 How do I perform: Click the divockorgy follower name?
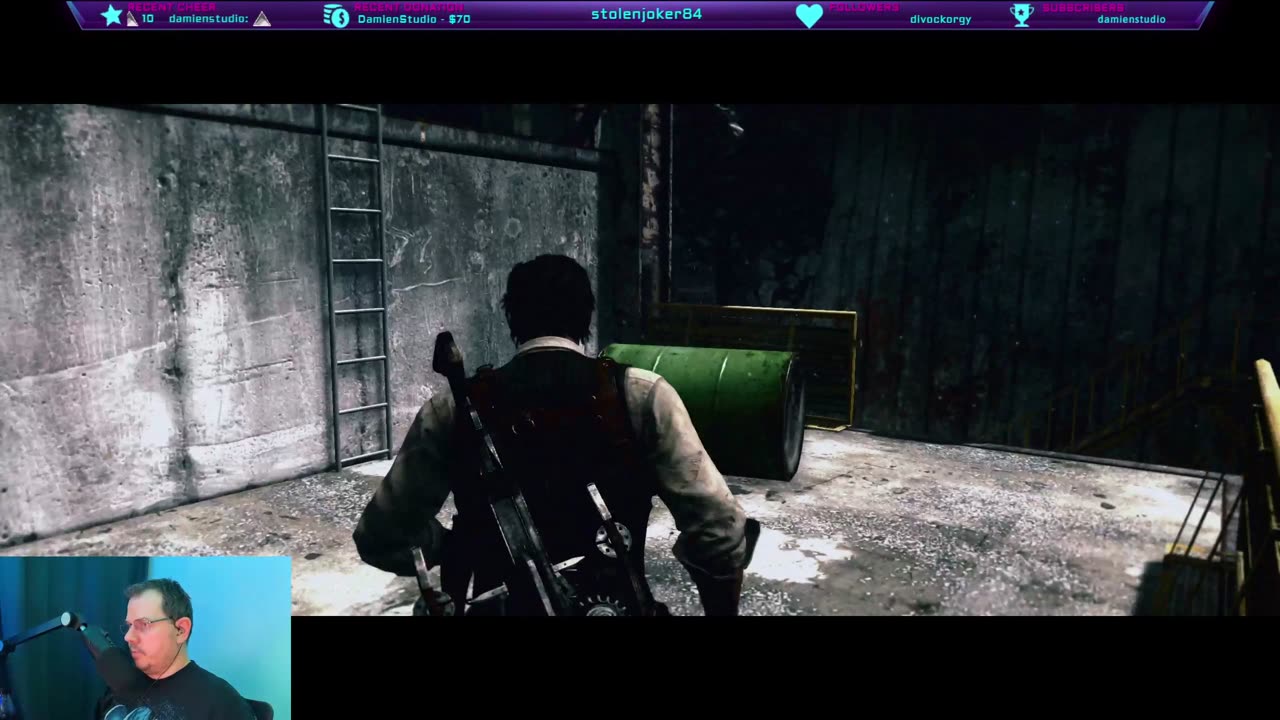[x=940, y=19]
